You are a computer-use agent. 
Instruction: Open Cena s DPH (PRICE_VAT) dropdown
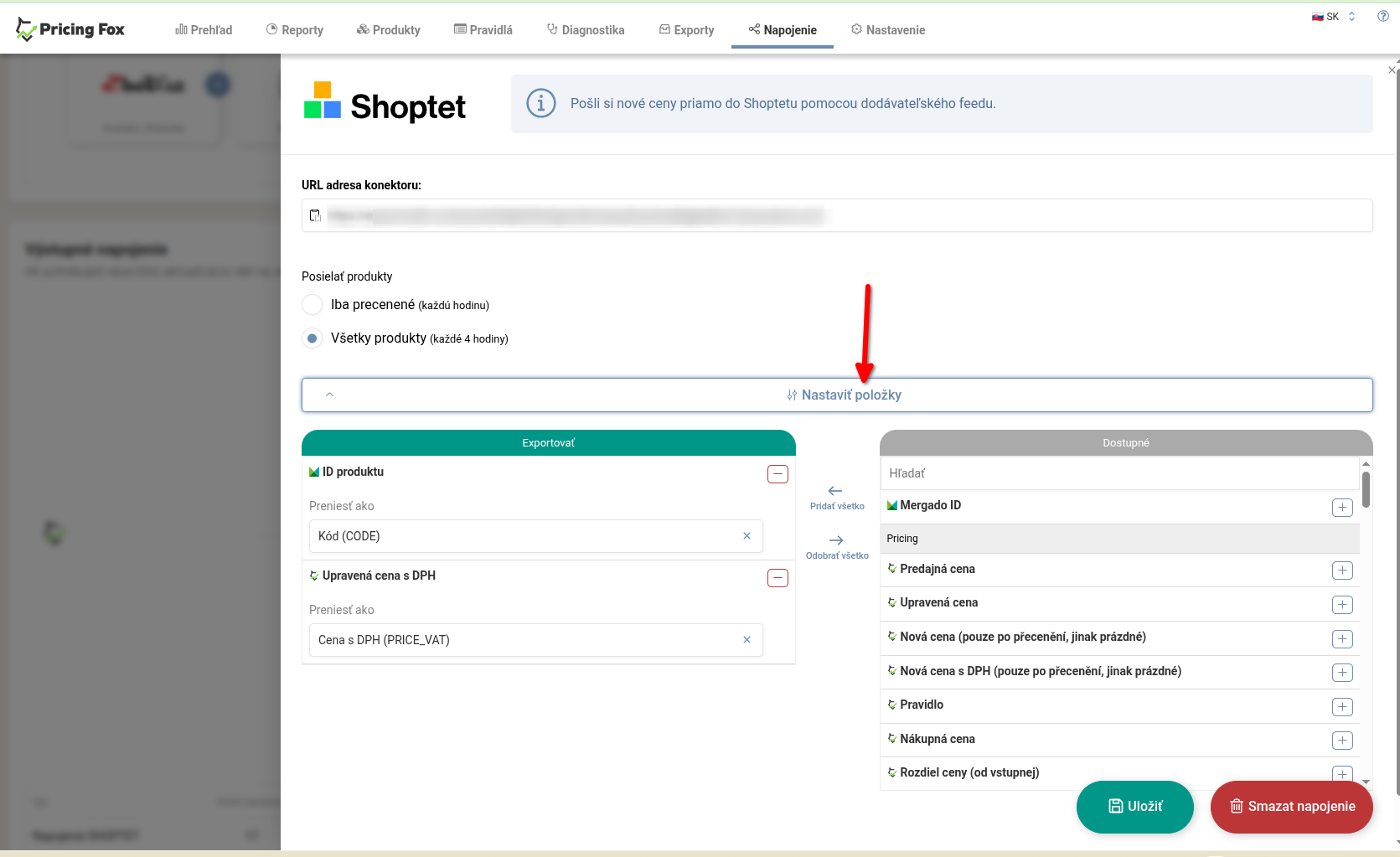click(524, 640)
